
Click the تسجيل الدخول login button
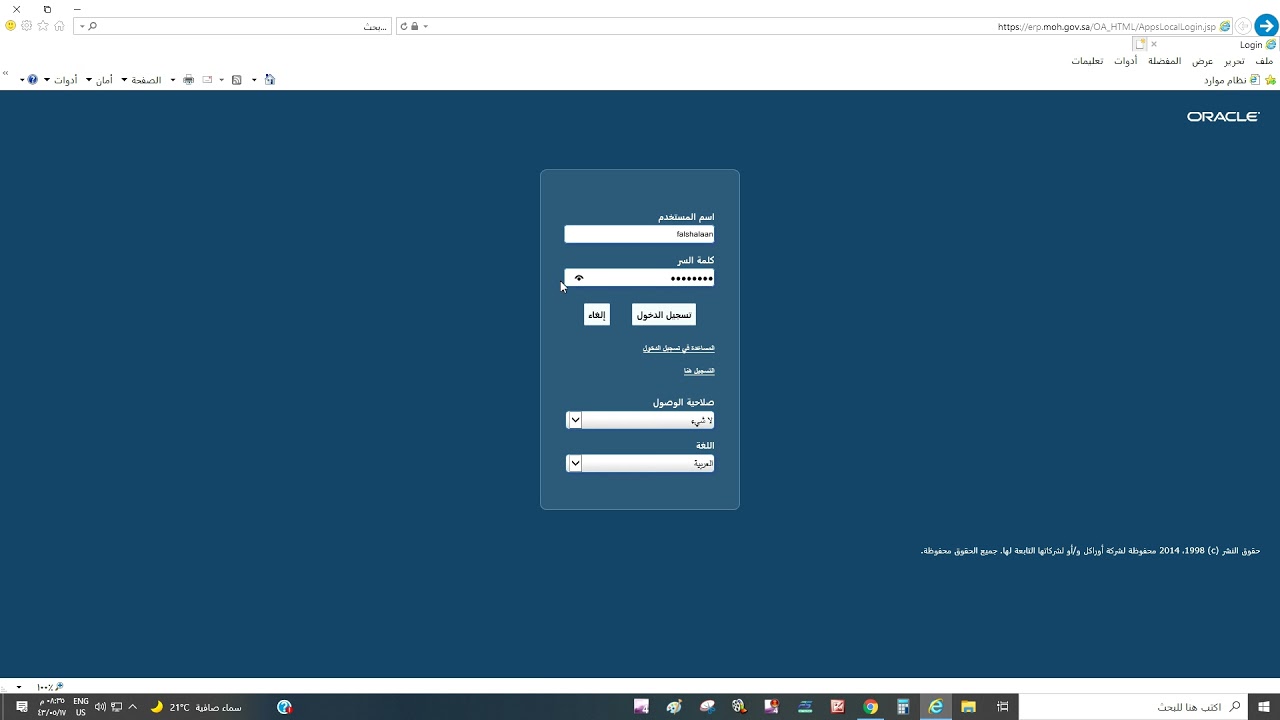664,315
